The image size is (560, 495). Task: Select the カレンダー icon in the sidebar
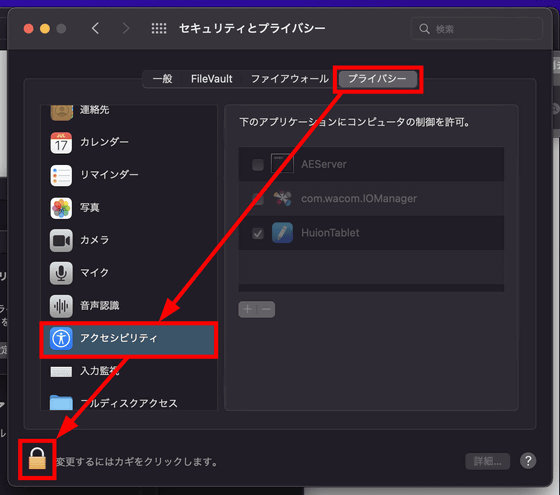click(x=61, y=142)
